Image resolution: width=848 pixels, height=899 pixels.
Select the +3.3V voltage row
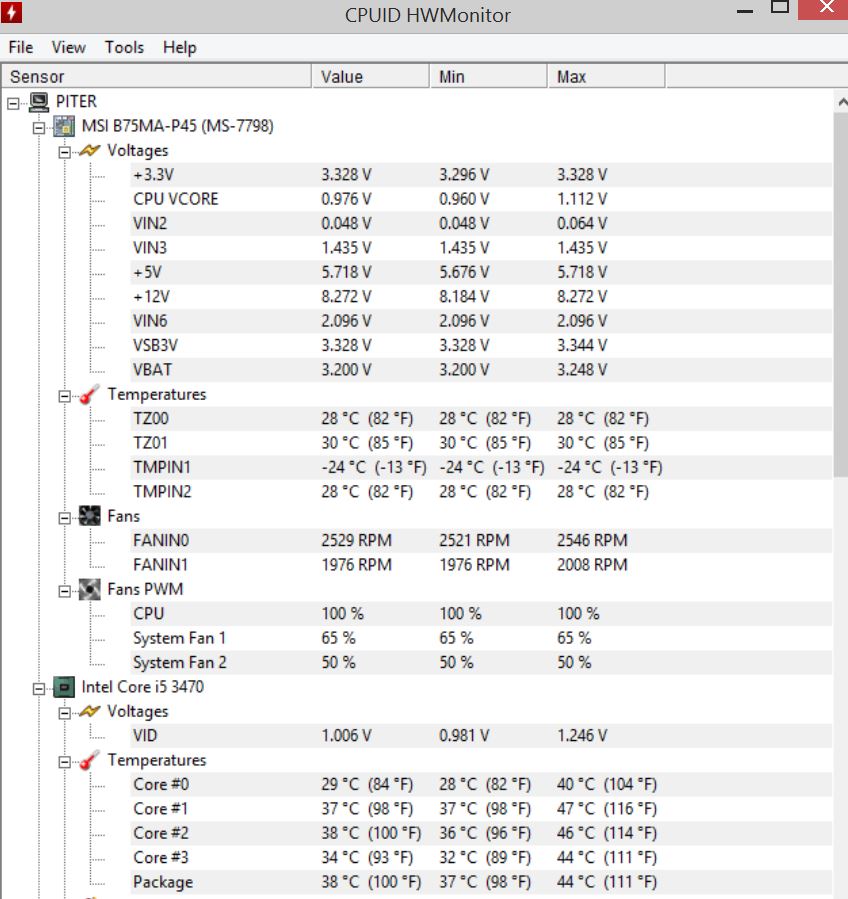[x=480, y=175]
